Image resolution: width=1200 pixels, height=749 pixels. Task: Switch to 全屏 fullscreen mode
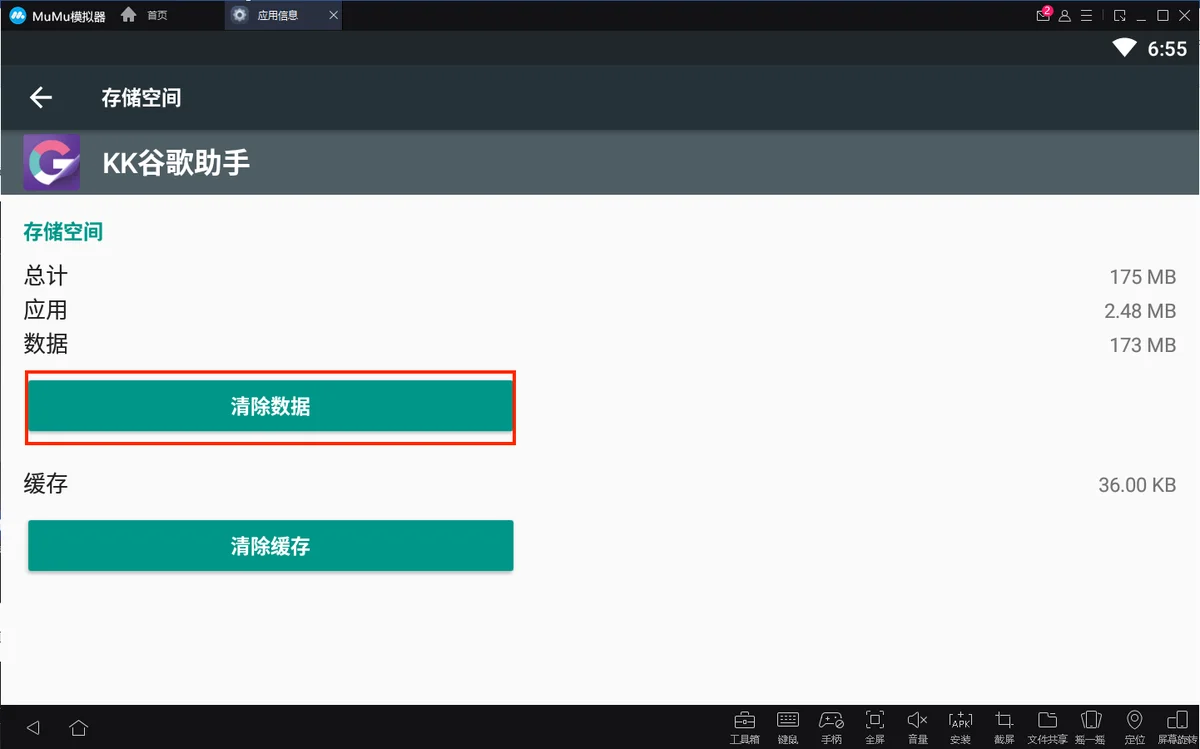click(x=875, y=726)
